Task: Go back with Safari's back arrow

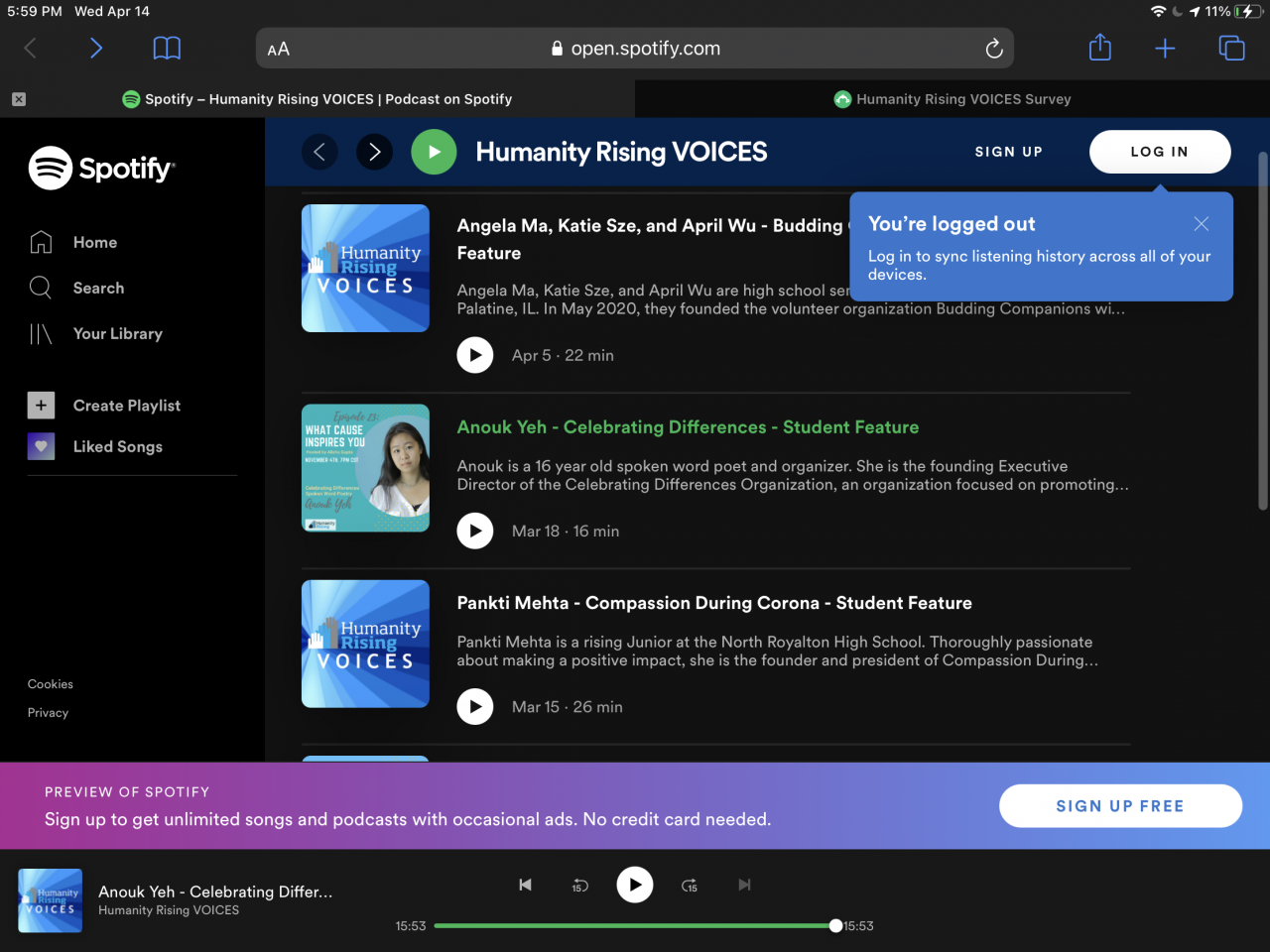Action: coord(30,49)
